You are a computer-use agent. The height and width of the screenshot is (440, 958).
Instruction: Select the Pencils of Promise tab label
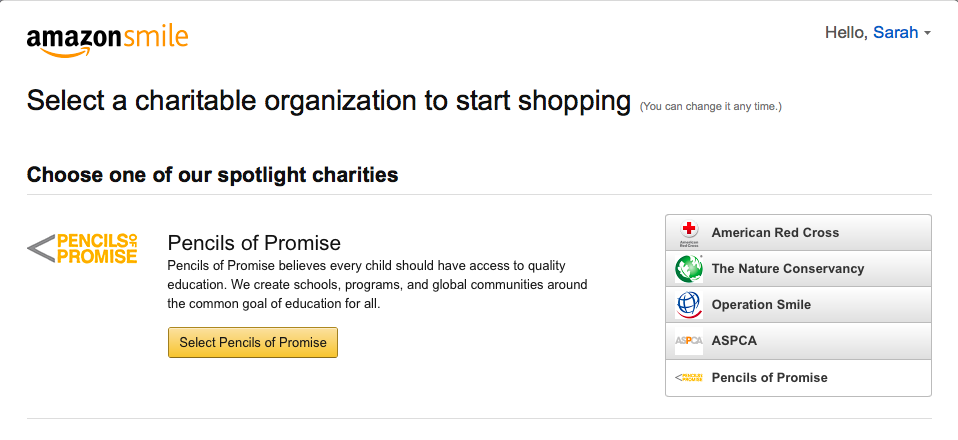[769, 378]
